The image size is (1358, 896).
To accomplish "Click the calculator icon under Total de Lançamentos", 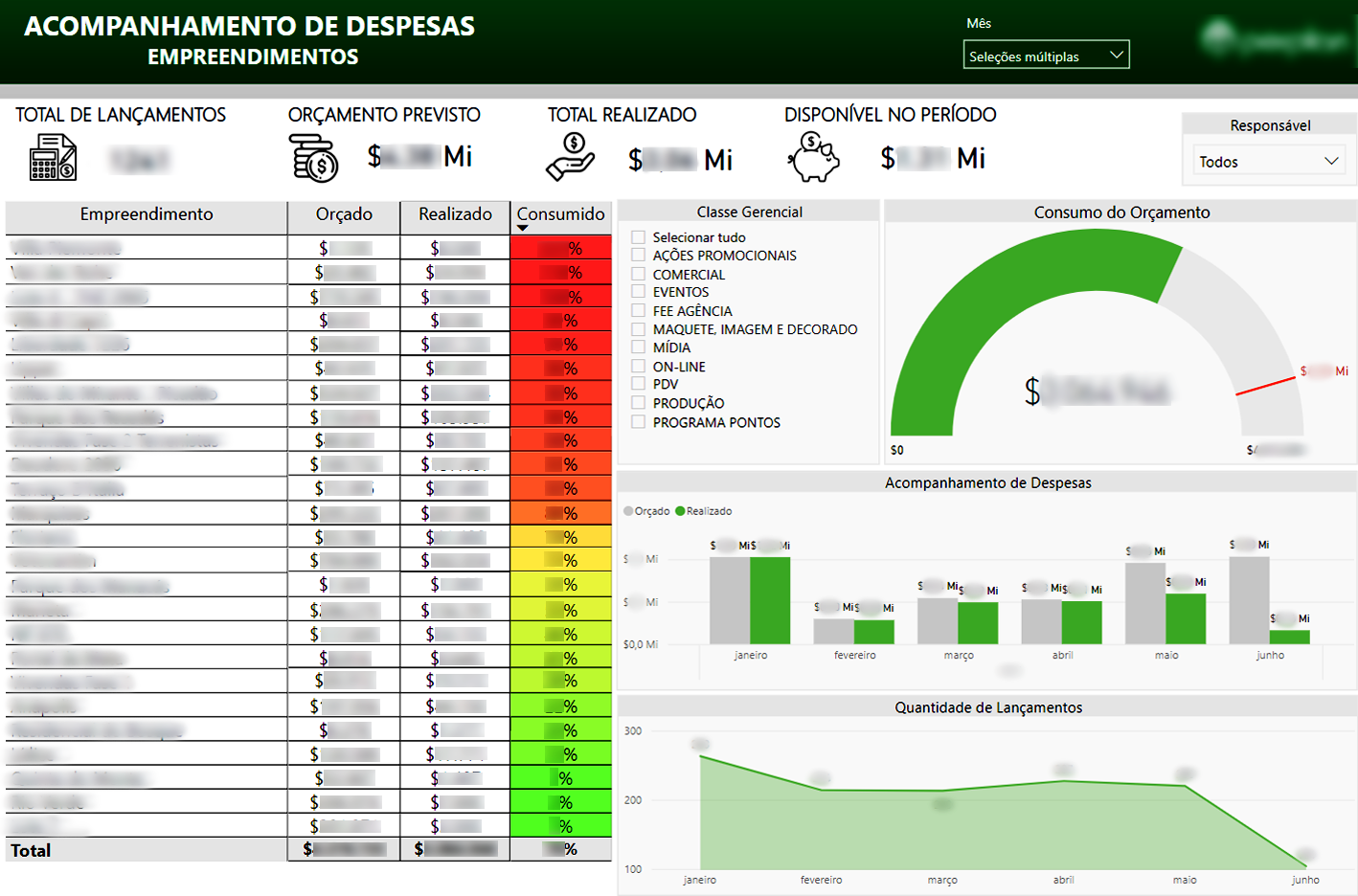I will tap(54, 158).
